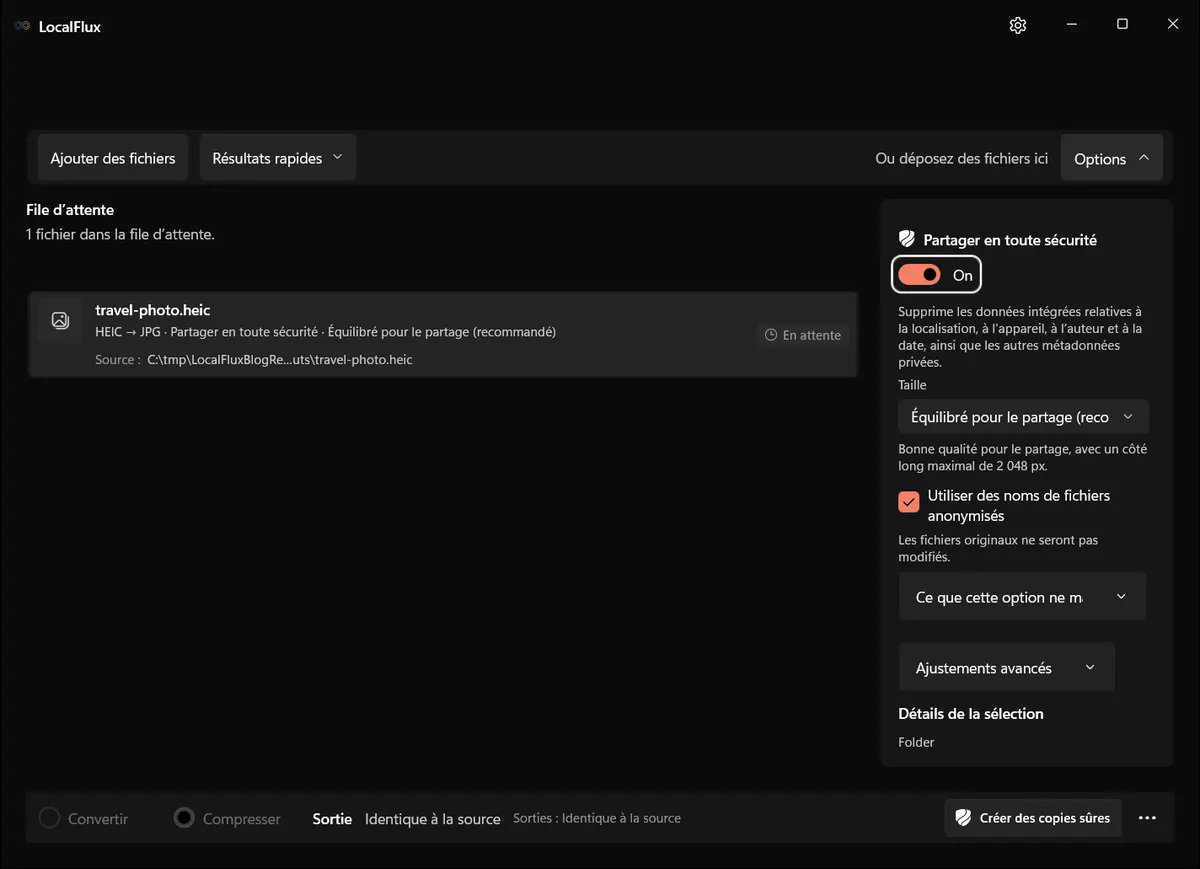
Task: Click the shield icon next to Partager en toute sécurité
Action: [x=907, y=239]
